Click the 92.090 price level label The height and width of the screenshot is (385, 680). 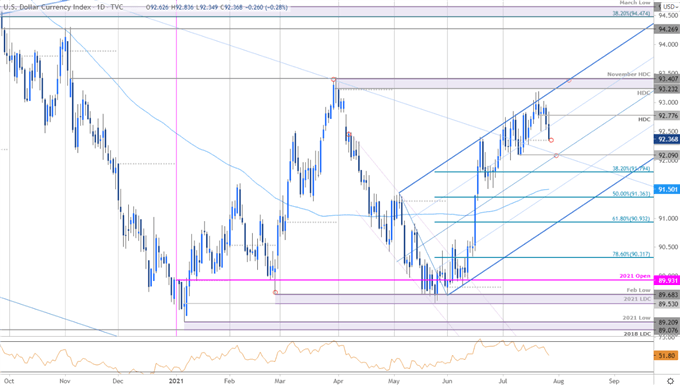coord(666,155)
